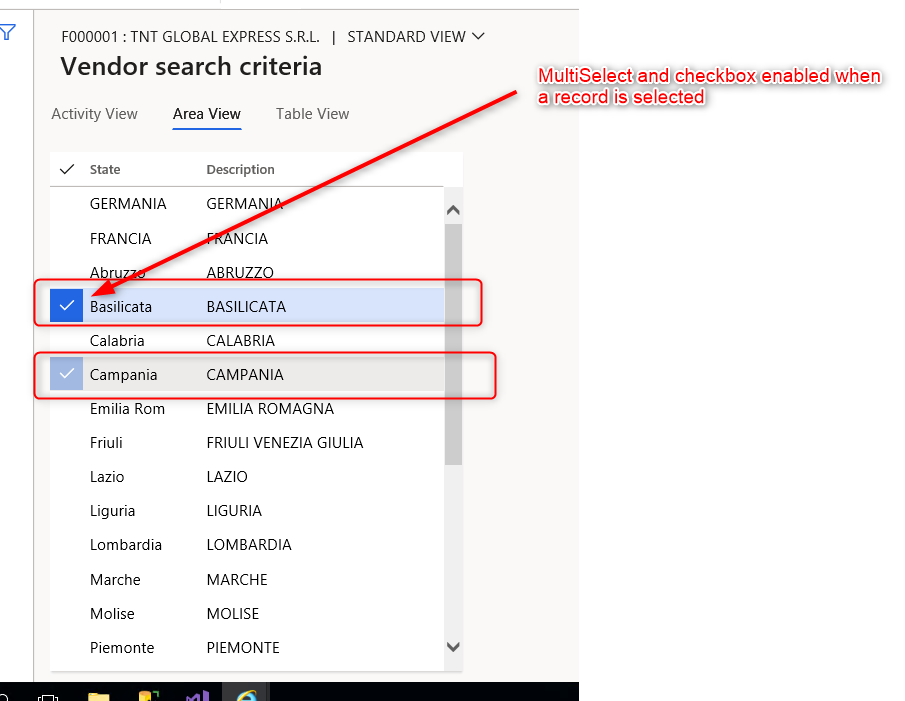
Task: Open the filter pane using the funnel icon
Action: coord(8,32)
